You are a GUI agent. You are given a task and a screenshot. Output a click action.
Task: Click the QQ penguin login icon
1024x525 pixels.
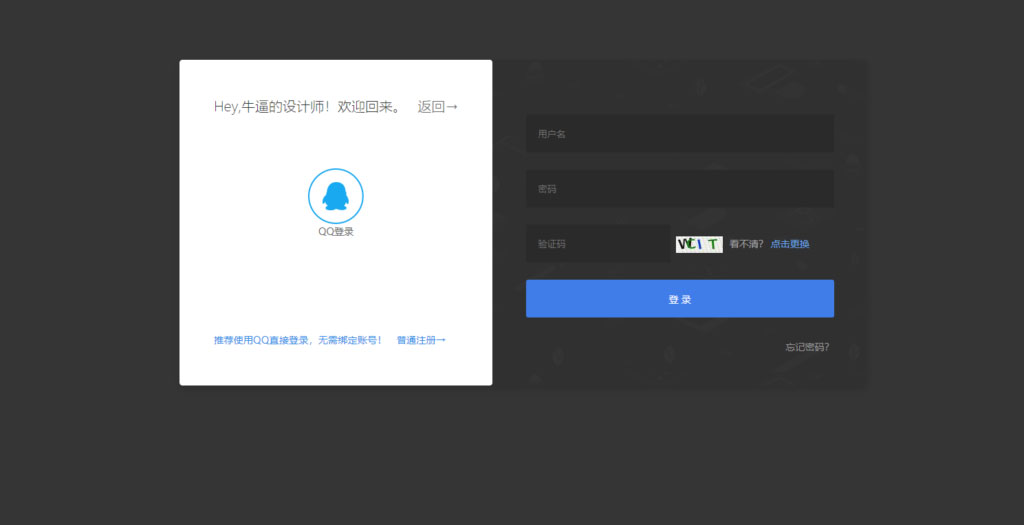pyautogui.click(x=335, y=195)
